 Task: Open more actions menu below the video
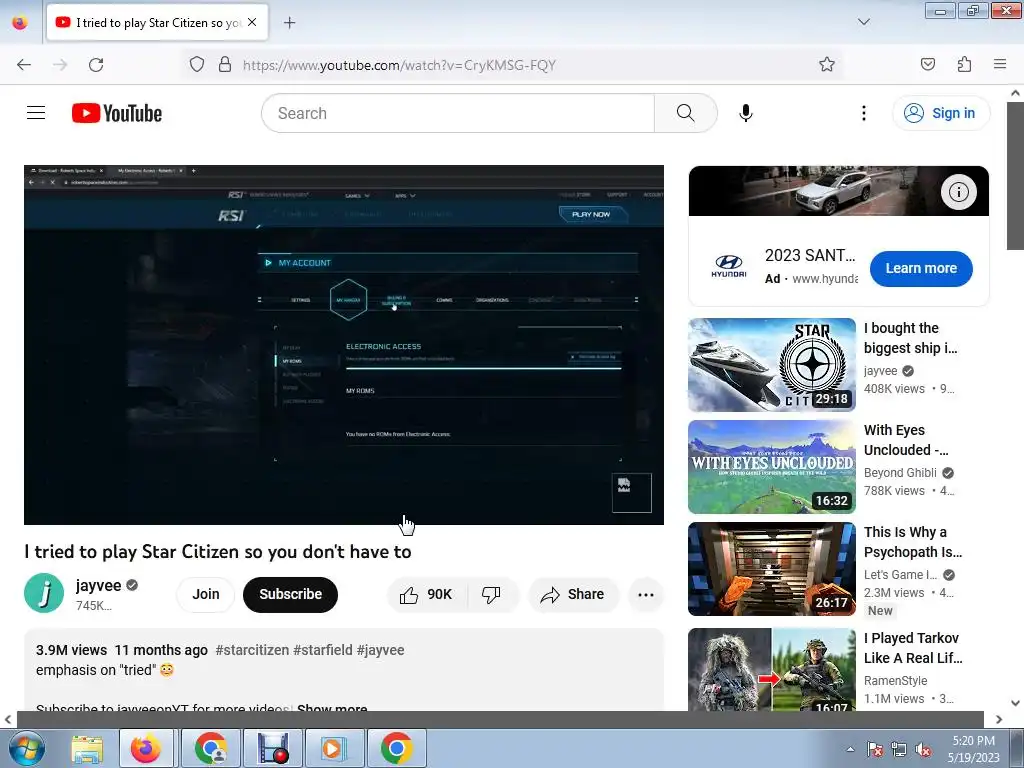pos(646,594)
